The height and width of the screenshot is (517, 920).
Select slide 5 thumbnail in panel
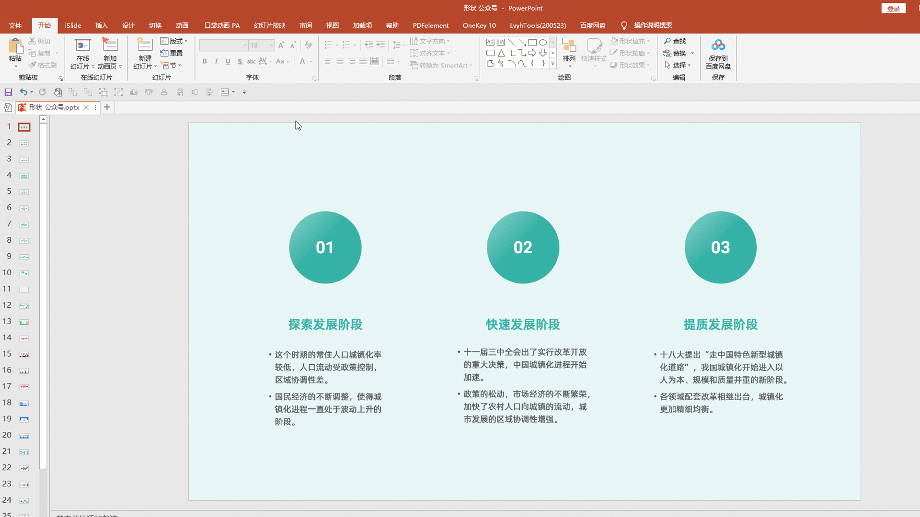pyautogui.click(x=24, y=192)
